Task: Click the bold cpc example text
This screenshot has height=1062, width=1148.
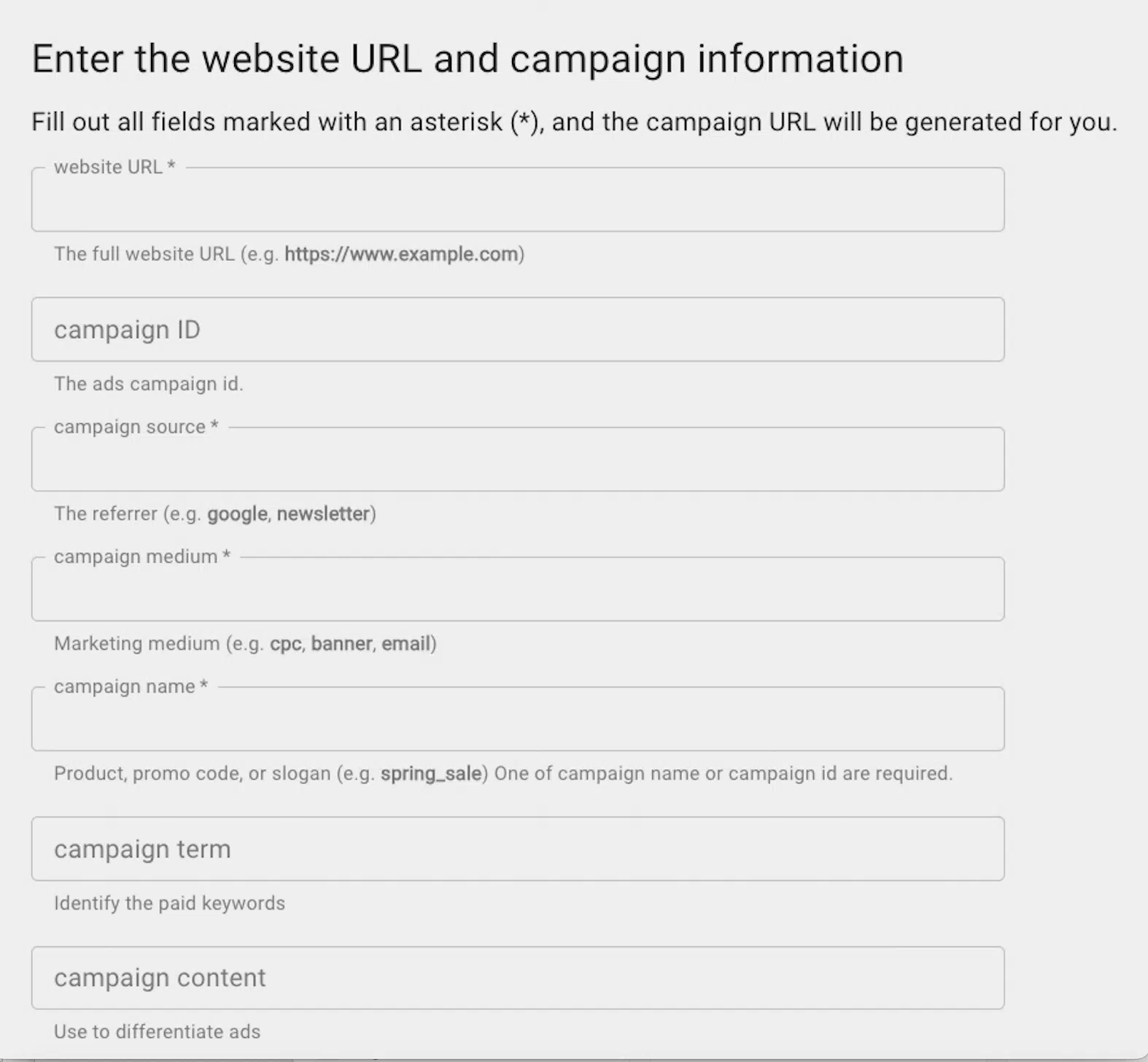Action: (x=286, y=643)
